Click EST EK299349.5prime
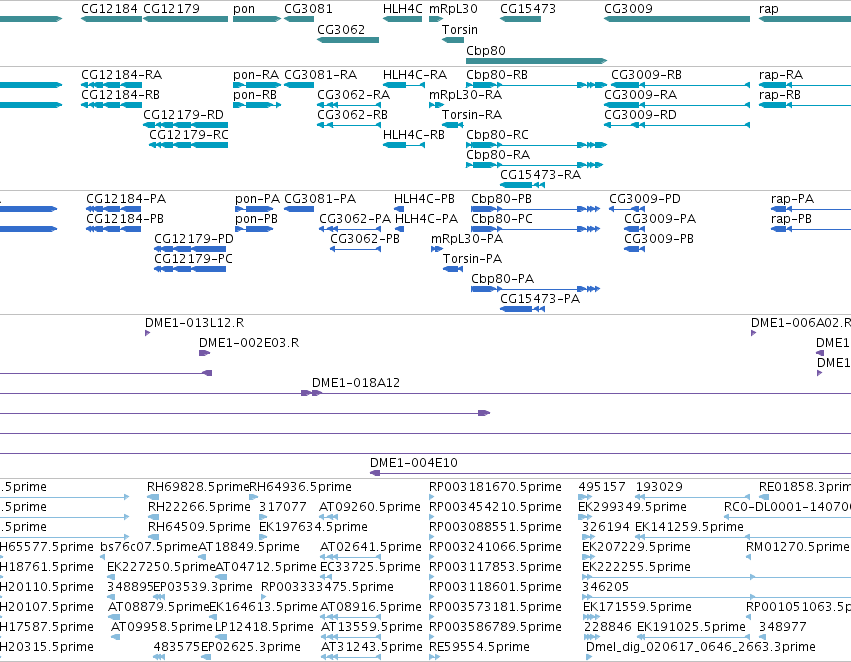The width and height of the screenshot is (851, 662). pyautogui.click(x=632, y=507)
